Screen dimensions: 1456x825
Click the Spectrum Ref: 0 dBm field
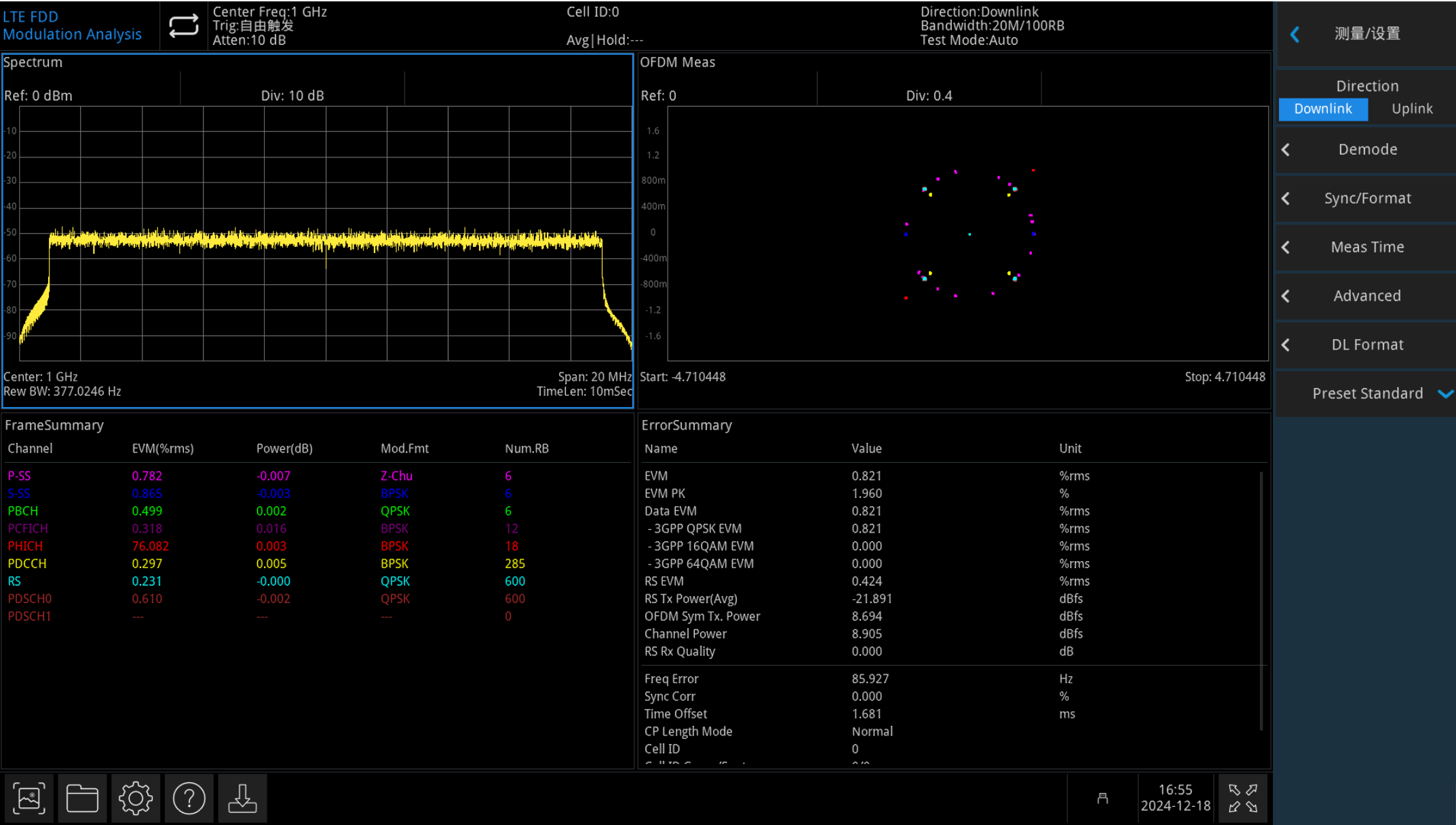coord(38,96)
